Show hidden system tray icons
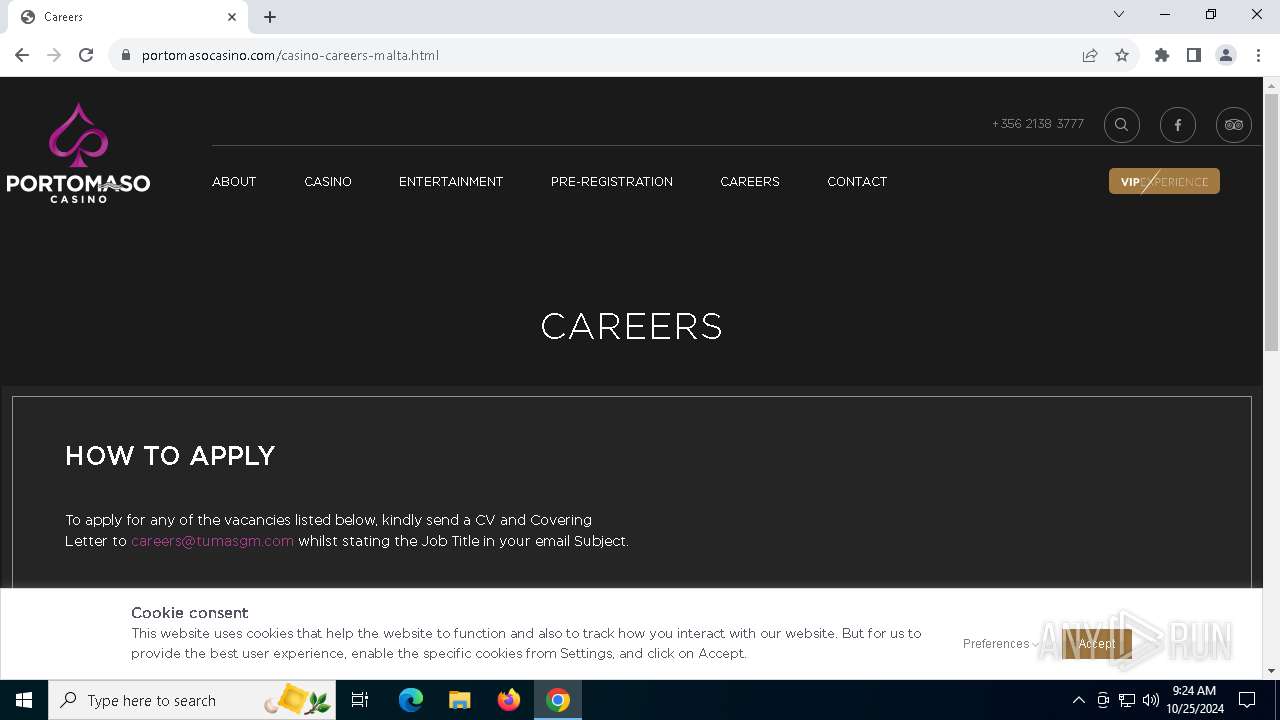Image resolution: width=1280 pixels, height=720 pixels. point(1078,700)
